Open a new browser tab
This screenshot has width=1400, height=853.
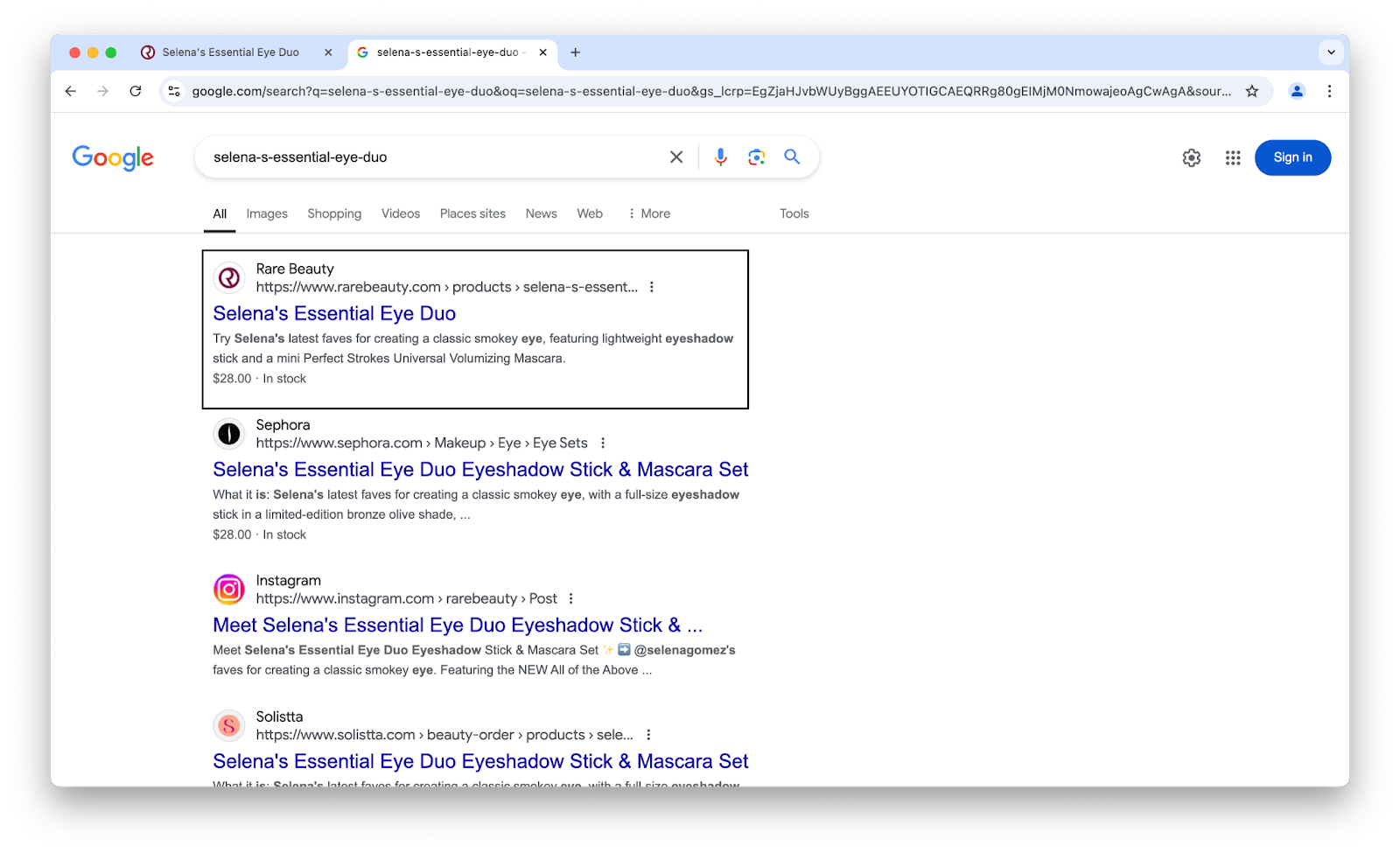pyautogui.click(x=575, y=52)
